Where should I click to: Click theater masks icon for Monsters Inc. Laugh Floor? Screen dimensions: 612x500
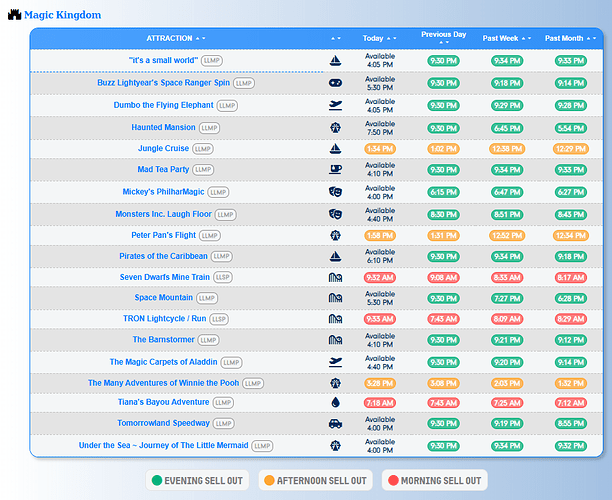click(335, 214)
